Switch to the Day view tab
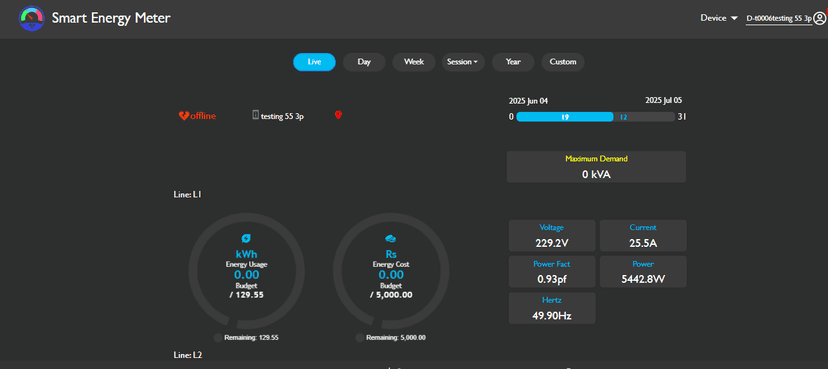The image size is (828, 369). (x=364, y=62)
